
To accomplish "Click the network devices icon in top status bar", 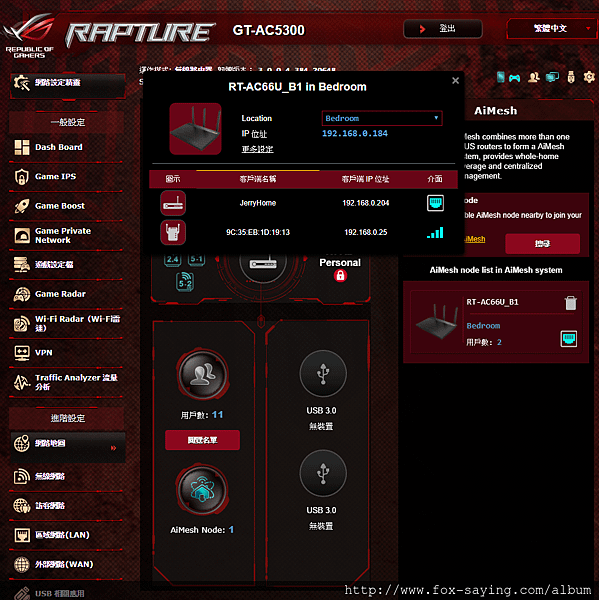I will (x=552, y=78).
